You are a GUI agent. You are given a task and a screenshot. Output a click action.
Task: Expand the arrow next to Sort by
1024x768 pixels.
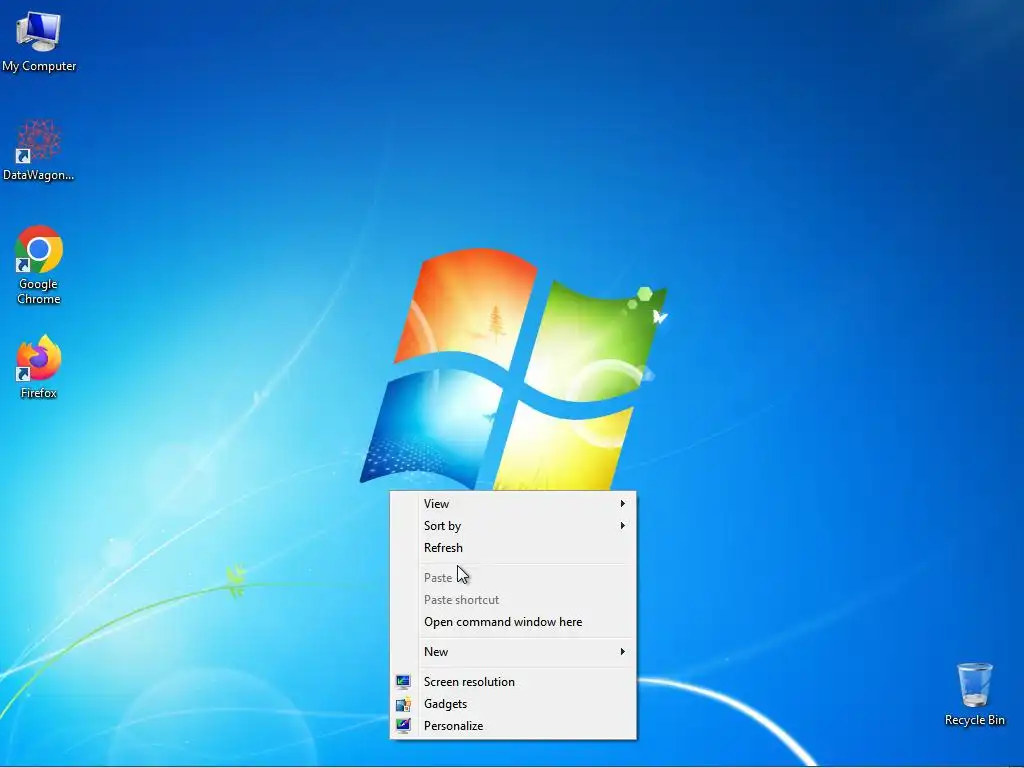[622, 526]
